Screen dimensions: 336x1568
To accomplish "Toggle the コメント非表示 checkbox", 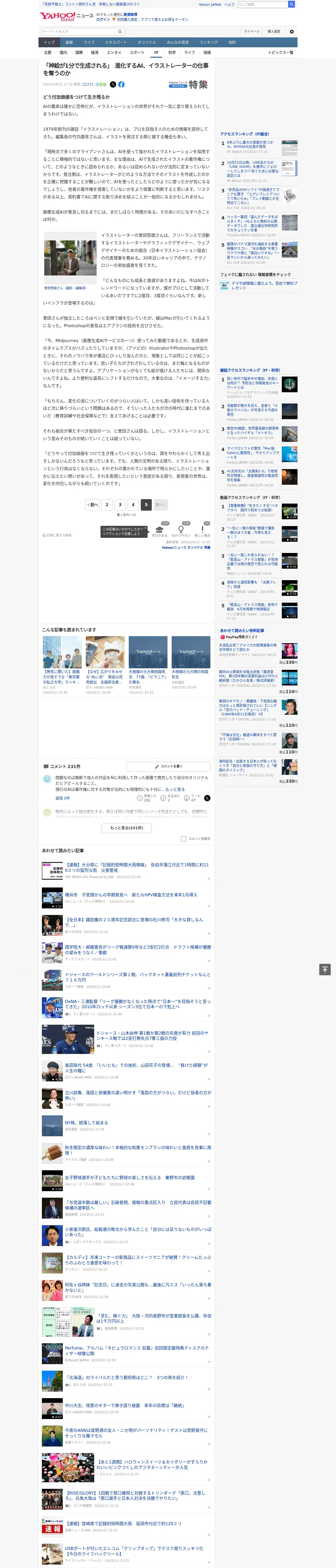I will [x=183, y=839].
